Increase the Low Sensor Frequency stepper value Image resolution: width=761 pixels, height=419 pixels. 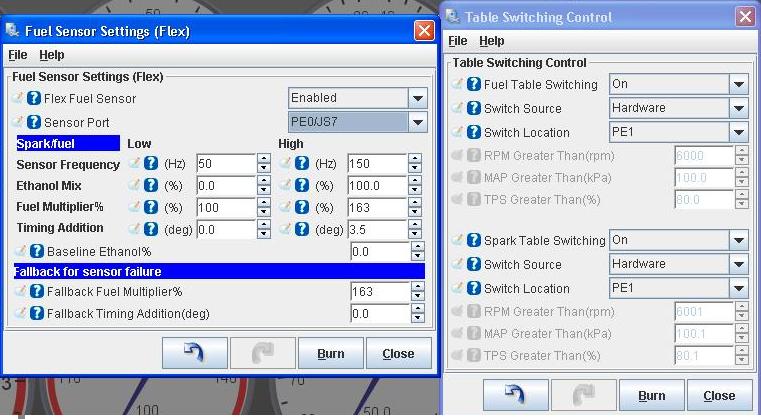click(264, 159)
